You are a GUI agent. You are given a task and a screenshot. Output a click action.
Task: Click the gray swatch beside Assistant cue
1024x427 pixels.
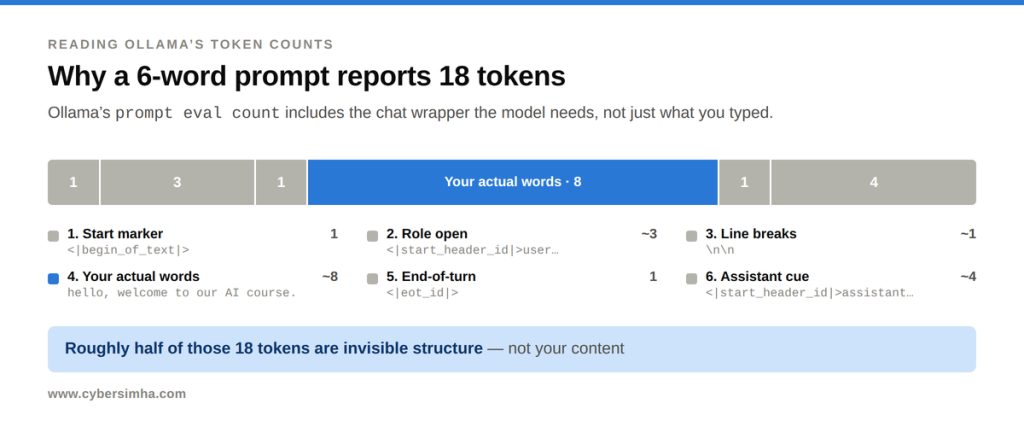pos(692,279)
